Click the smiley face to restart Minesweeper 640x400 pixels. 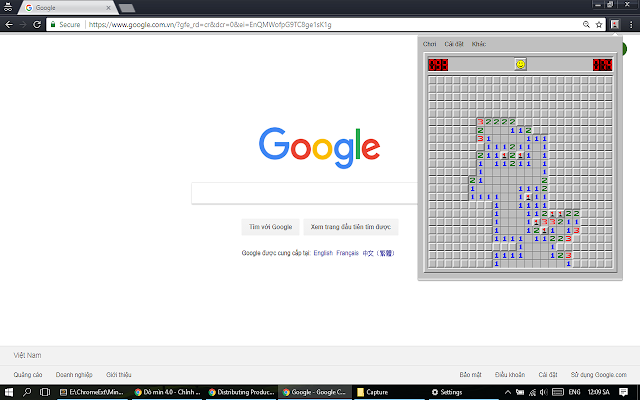point(520,64)
